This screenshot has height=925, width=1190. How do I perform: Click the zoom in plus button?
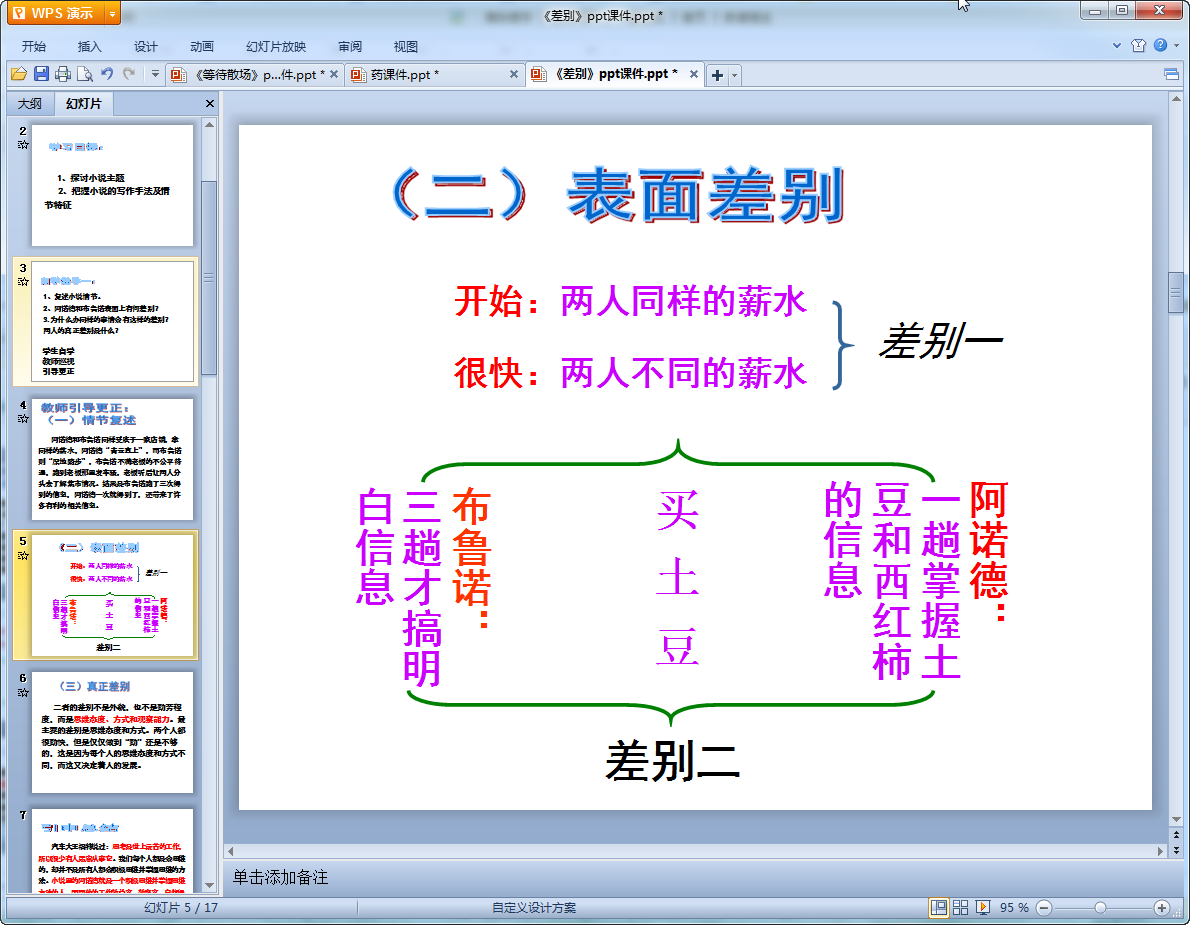(x=1161, y=908)
